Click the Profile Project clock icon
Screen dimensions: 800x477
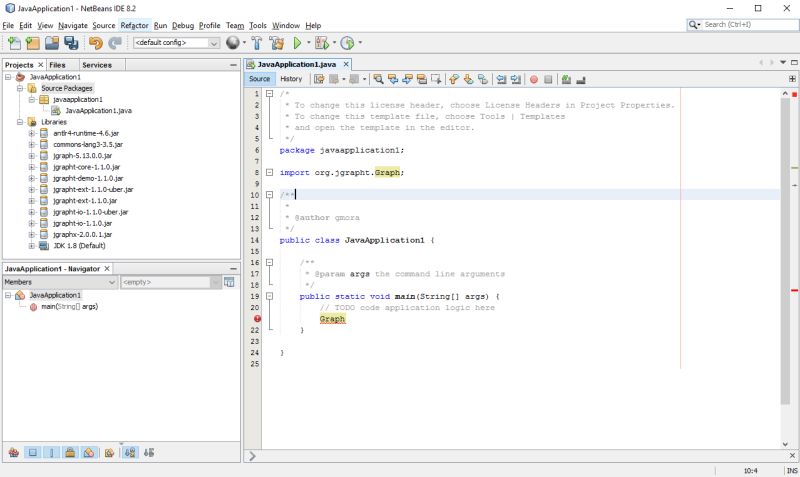point(347,43)
